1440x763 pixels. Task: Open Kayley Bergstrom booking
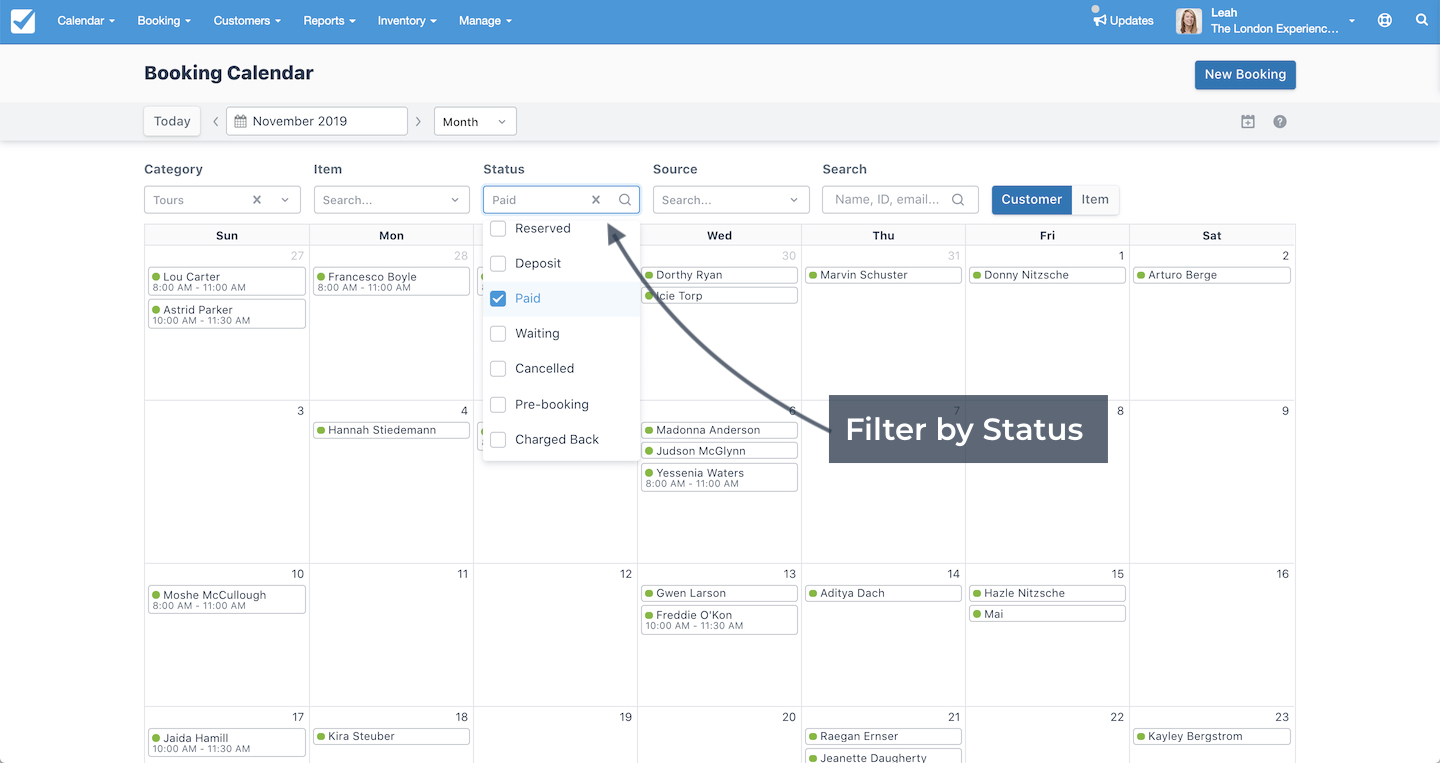point(1212,736)
